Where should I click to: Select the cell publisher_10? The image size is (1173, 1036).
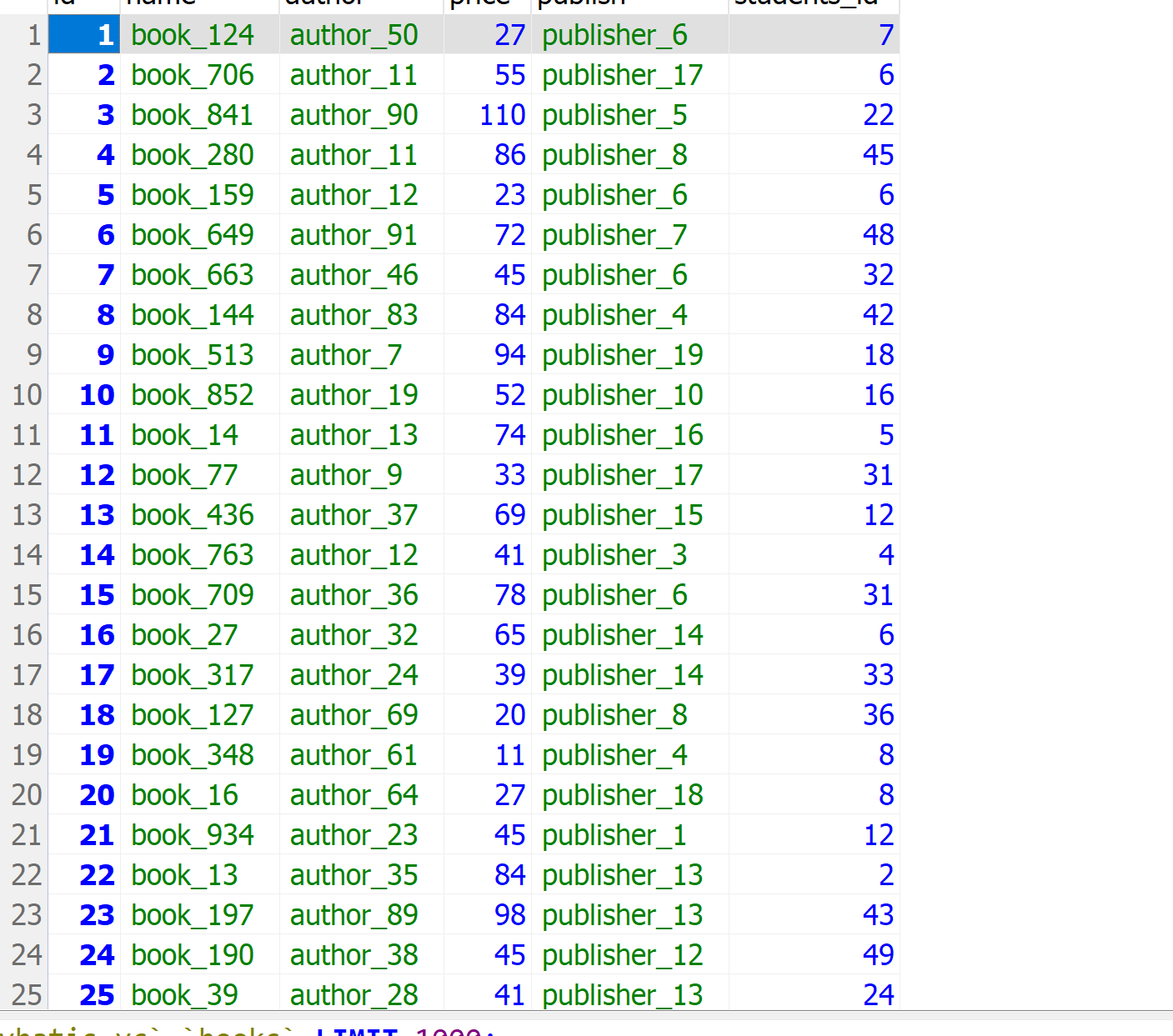tap(629, 394)
